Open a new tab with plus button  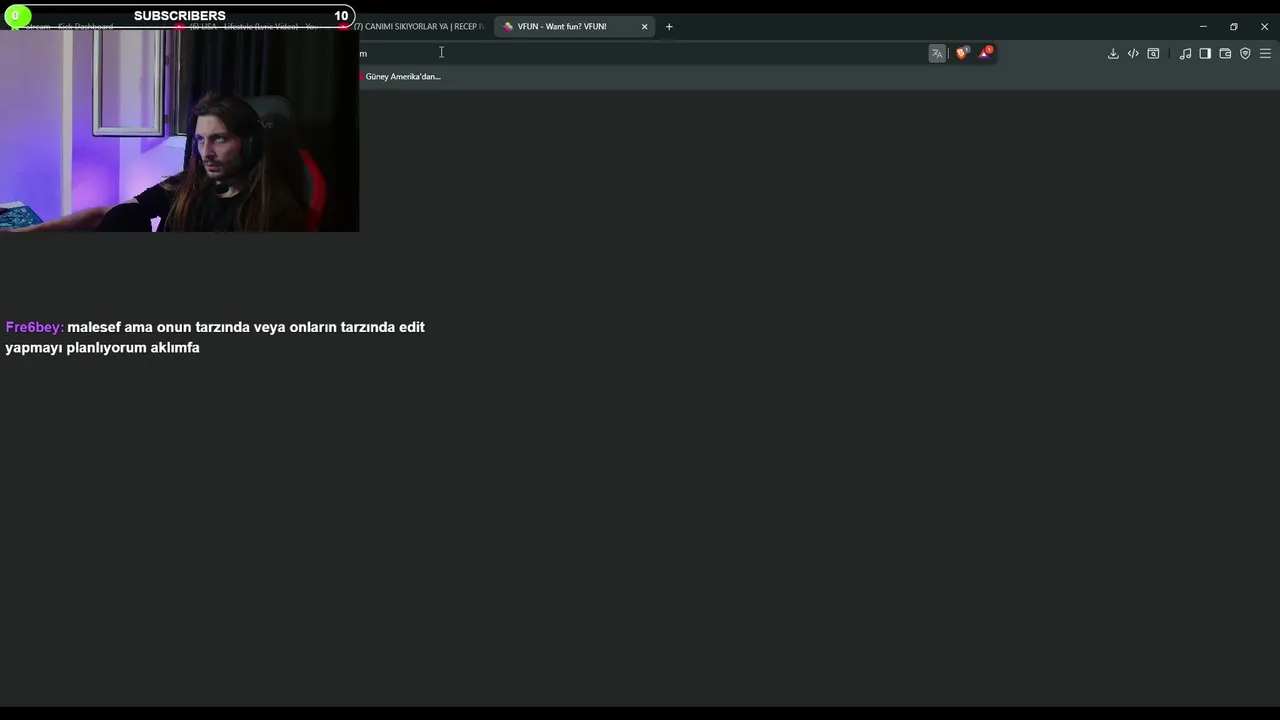669,27
